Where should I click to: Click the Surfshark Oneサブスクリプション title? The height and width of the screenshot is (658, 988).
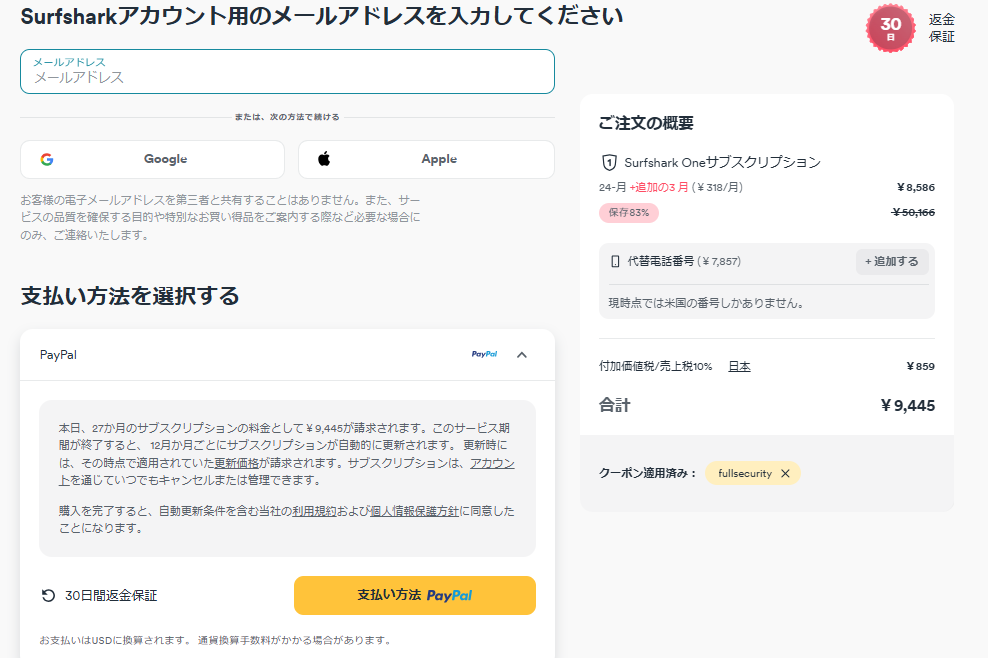pos(722,163)
